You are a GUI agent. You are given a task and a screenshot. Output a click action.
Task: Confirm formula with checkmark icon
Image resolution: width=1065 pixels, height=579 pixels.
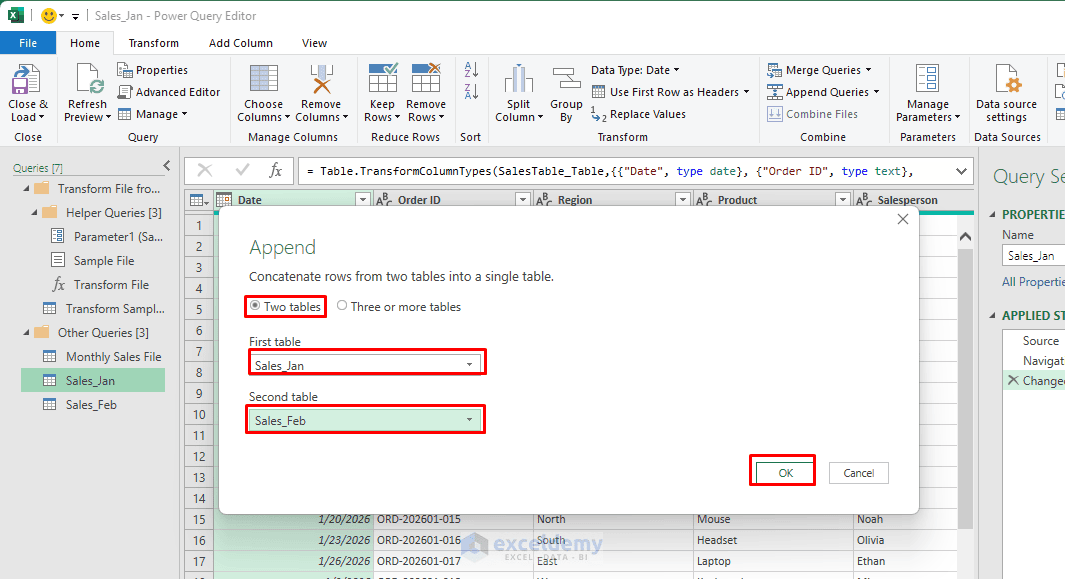(x=242, y=171)
